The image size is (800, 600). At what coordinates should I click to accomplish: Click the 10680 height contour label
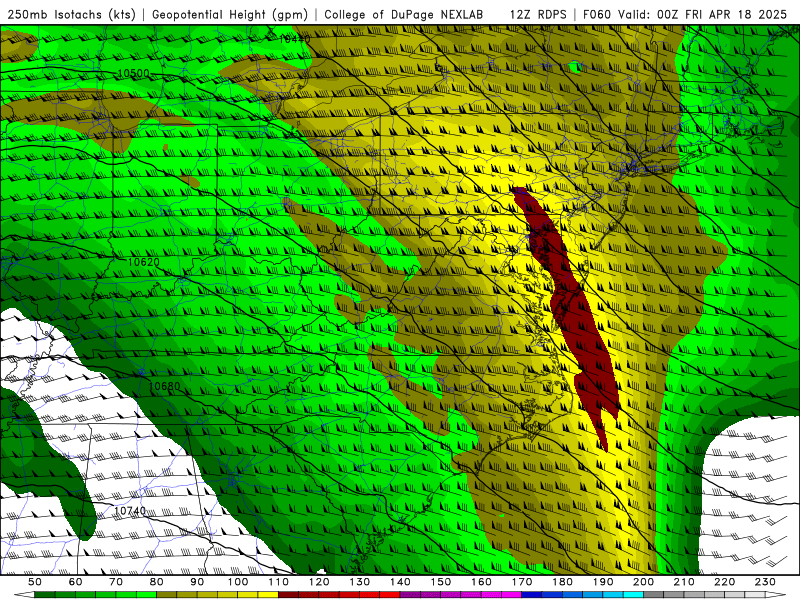click(x=164, y=387)
